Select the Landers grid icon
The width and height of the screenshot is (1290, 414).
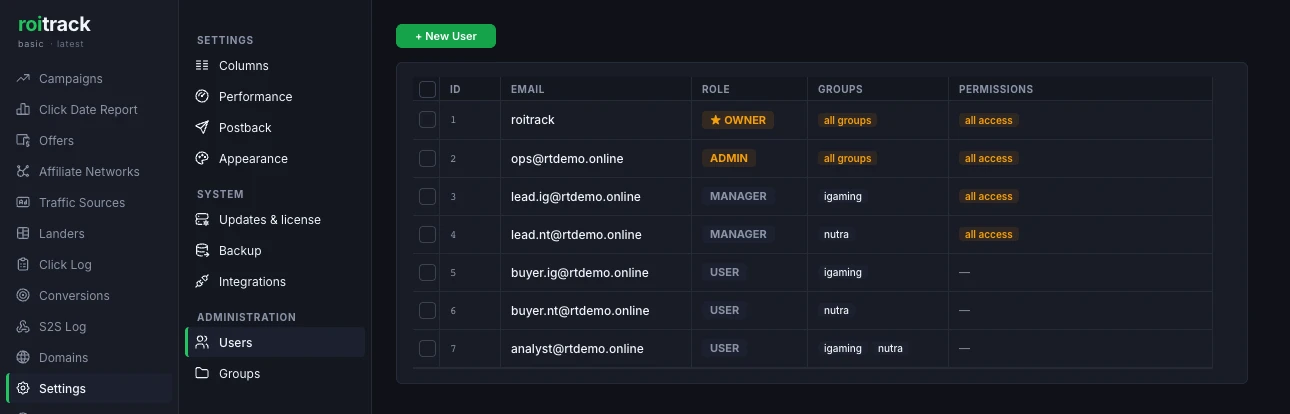tap(23, 234)
